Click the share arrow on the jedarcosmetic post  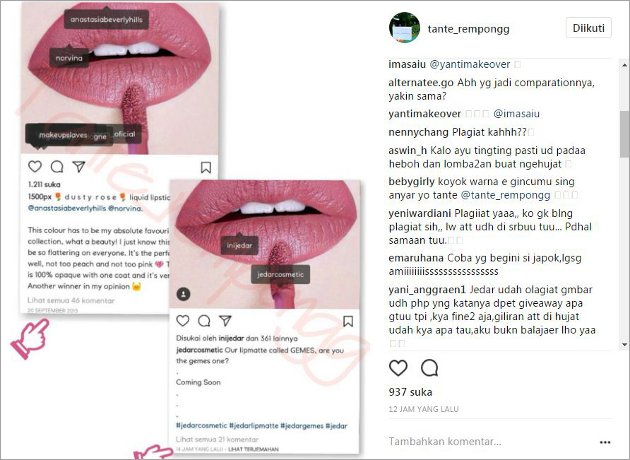click(225, 320)
